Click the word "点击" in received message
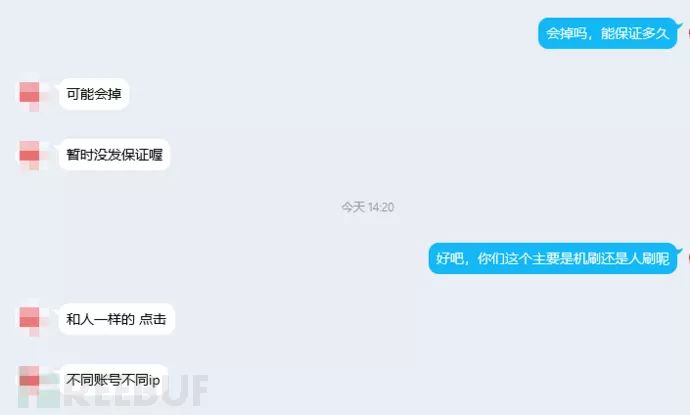Viewport: 690px width, 415px height. click(x=153, y=319)
